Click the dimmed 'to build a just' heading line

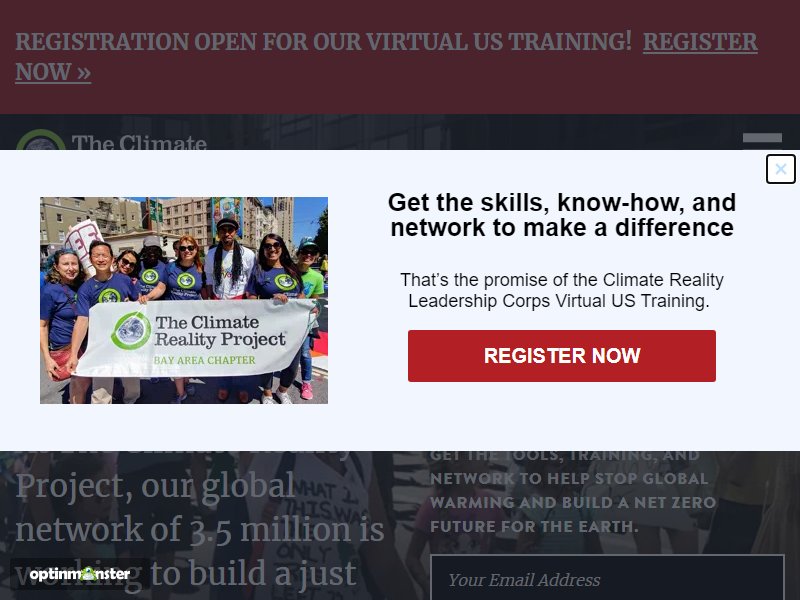coord(254,574)
